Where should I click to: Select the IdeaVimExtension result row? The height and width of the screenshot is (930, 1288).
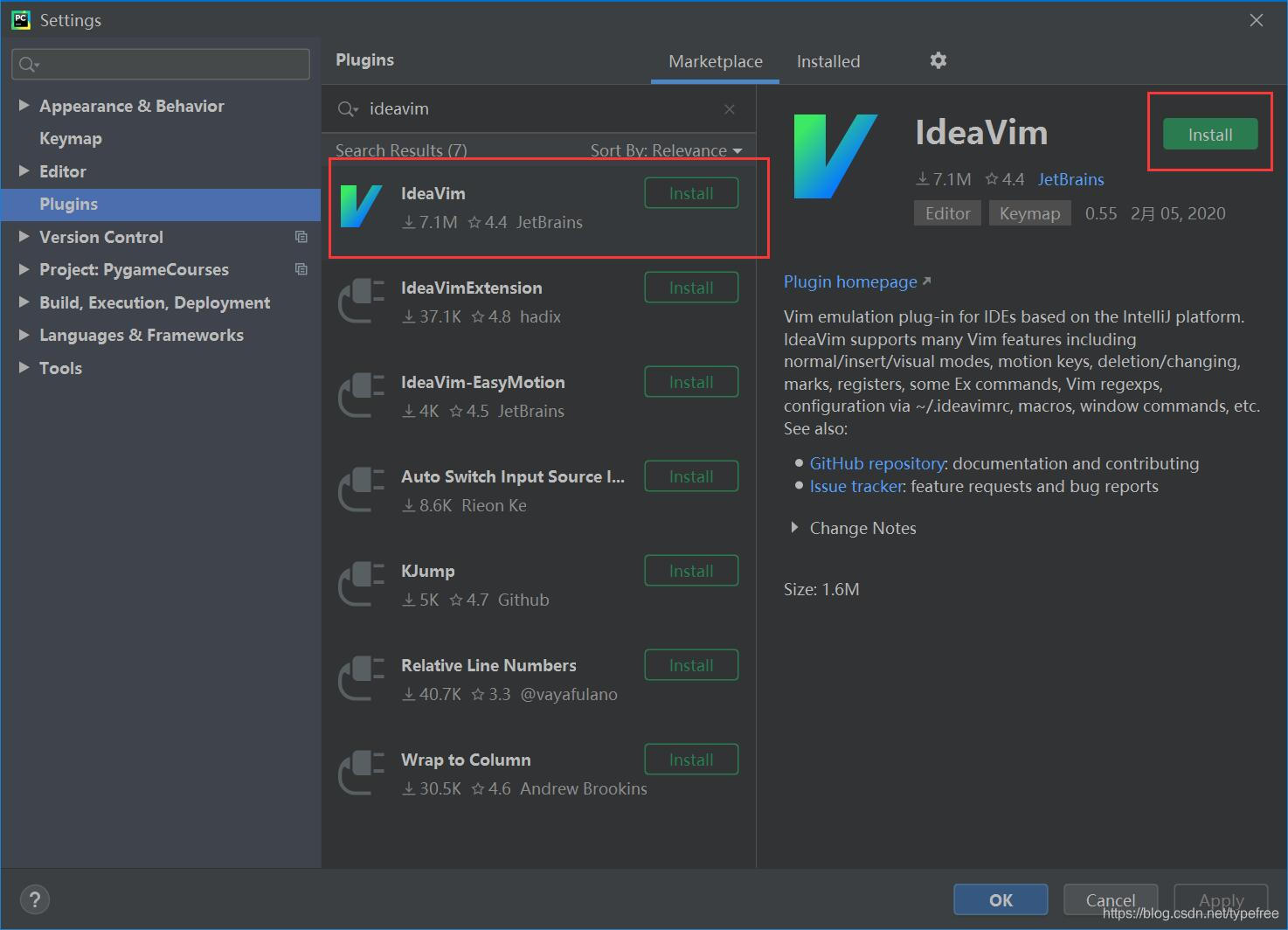(x=539, y=302)
